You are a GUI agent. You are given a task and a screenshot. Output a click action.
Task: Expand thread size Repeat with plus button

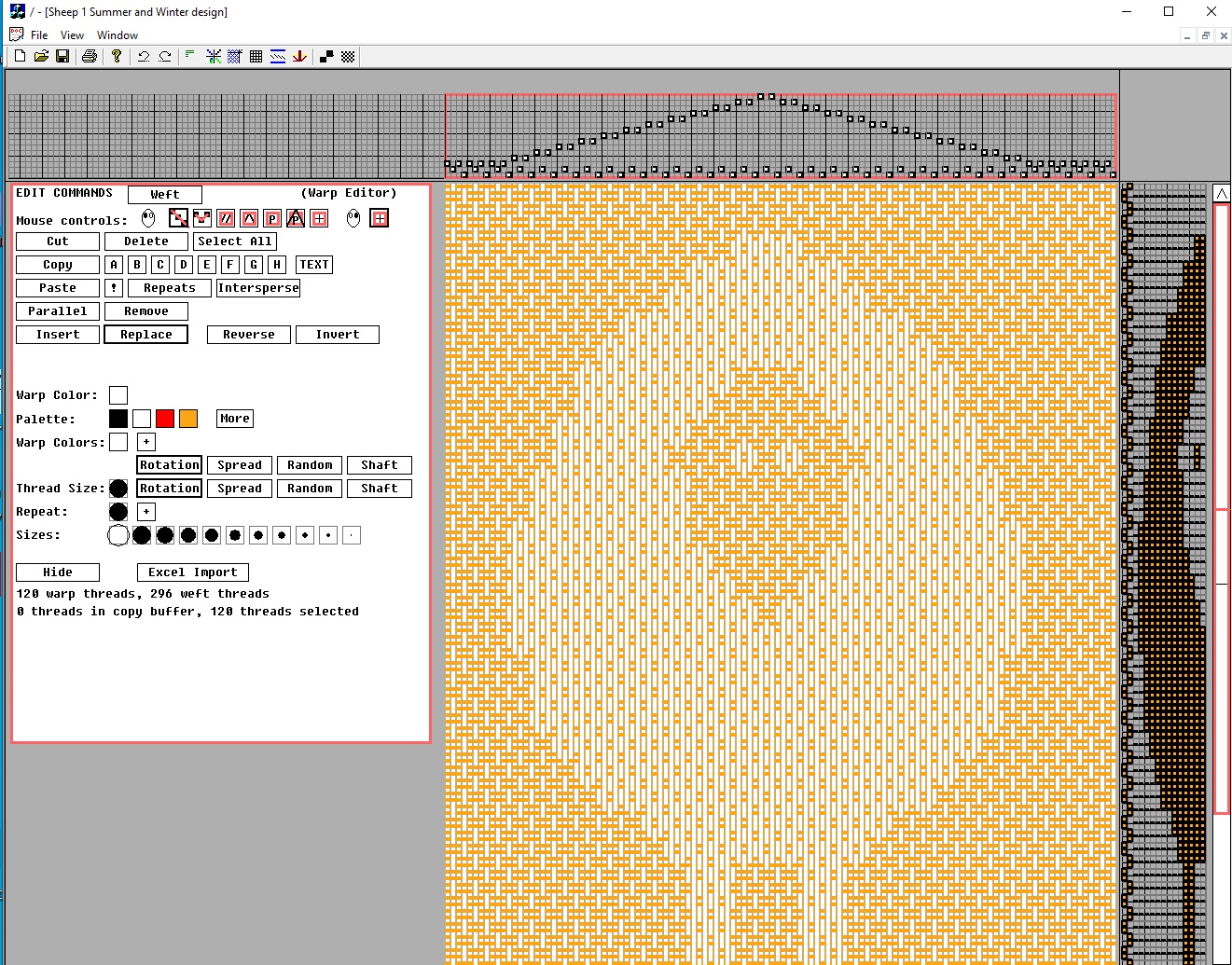point(146,512)
